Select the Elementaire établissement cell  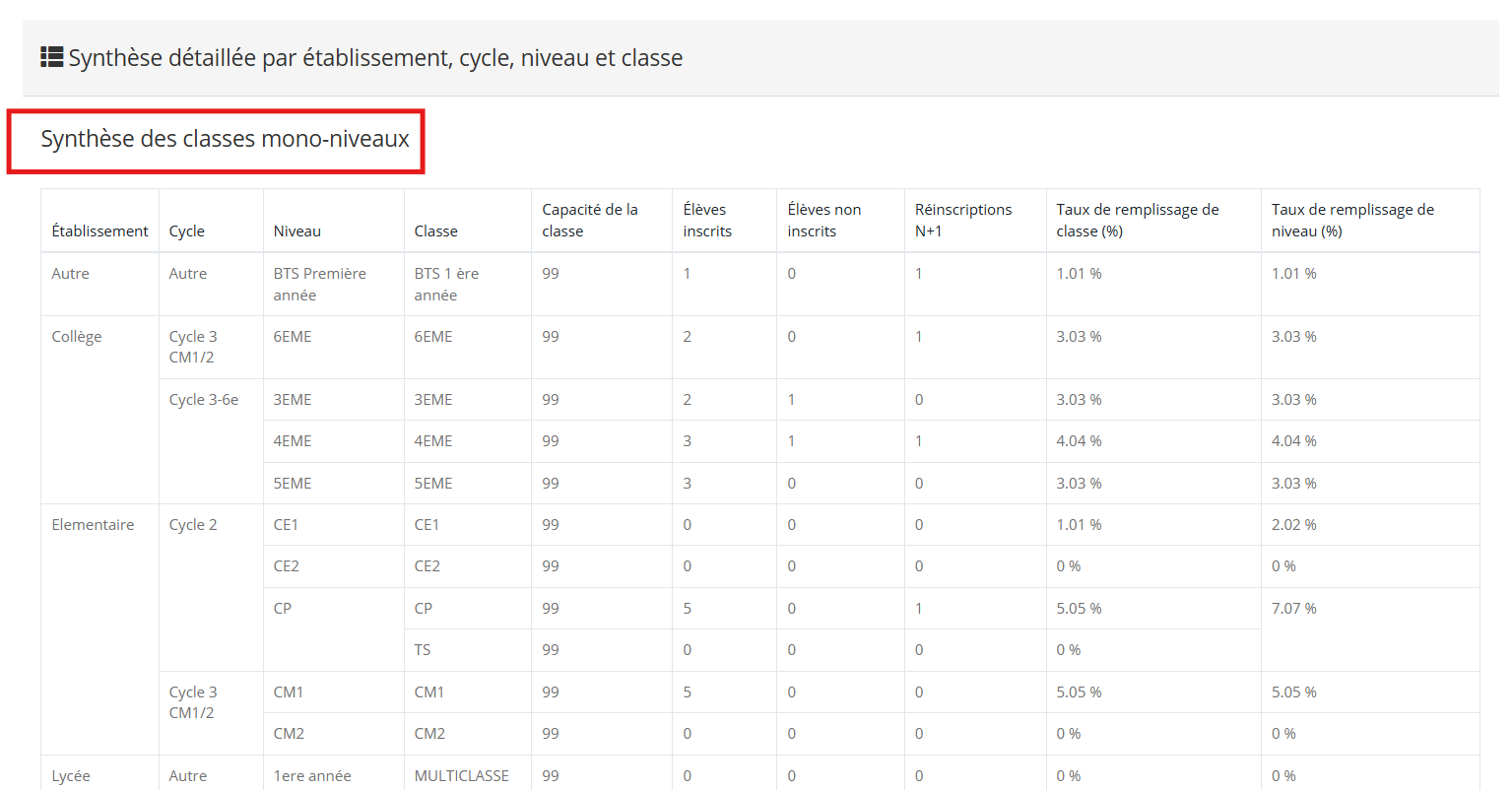[x=93, y=525]
